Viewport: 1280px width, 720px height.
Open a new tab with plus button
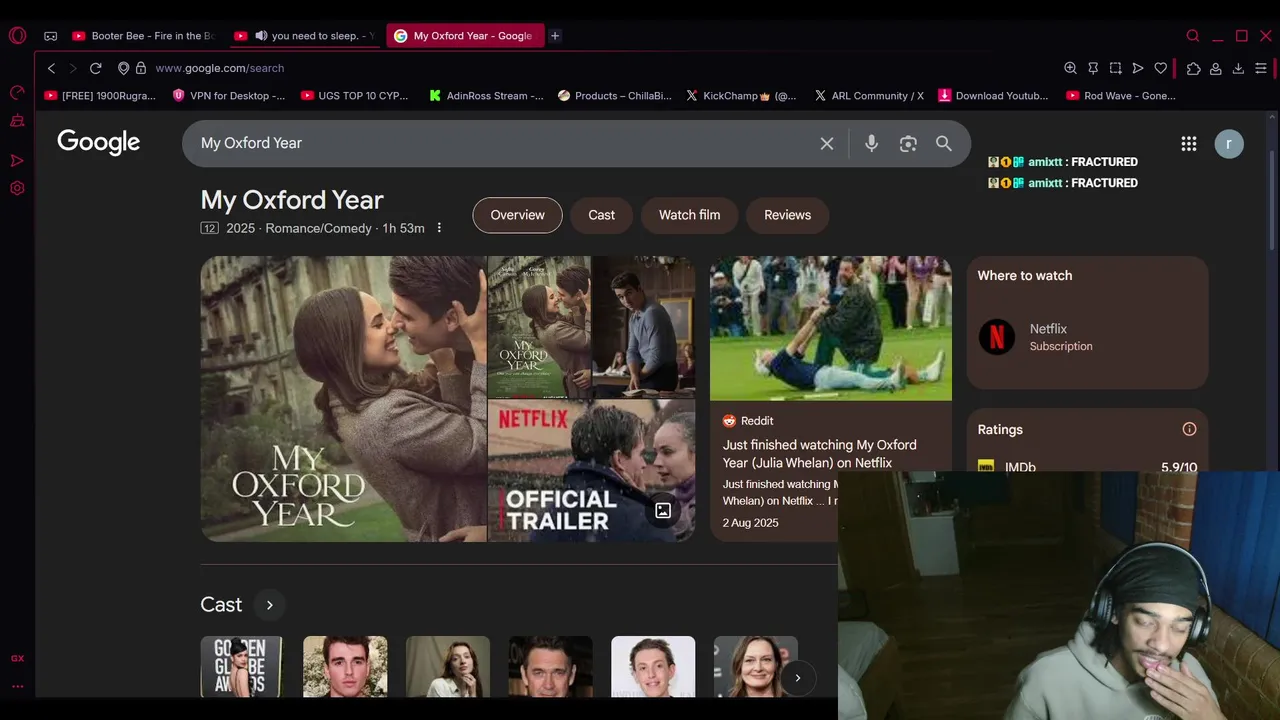coord(555,36)
